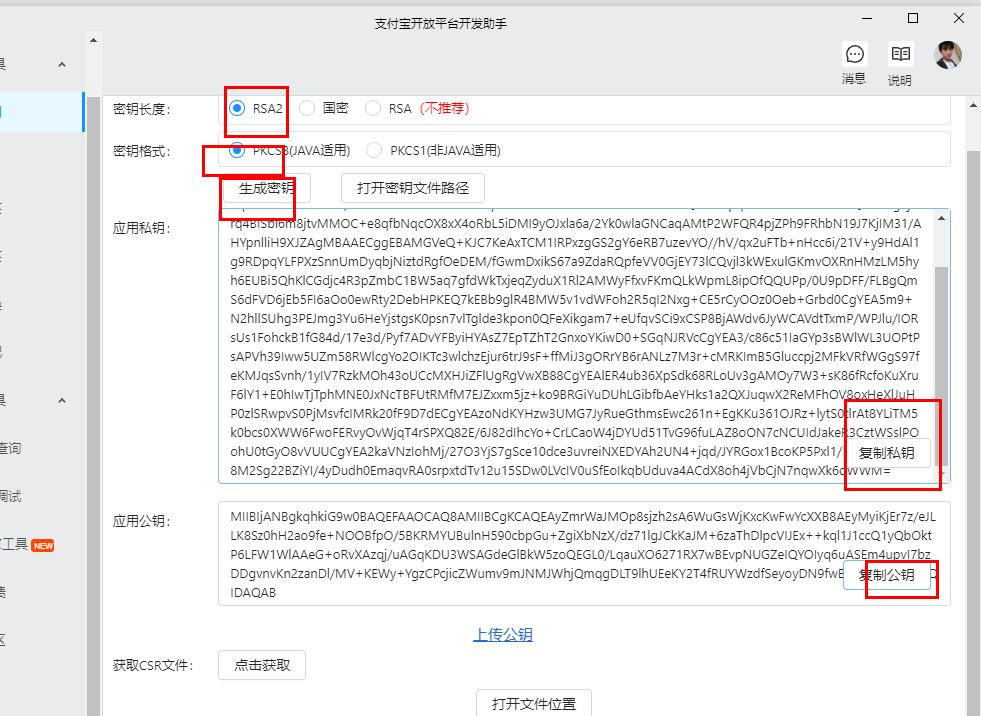
Task: Click the private key box scrollbar thumb
Action: tap(942, 366)
